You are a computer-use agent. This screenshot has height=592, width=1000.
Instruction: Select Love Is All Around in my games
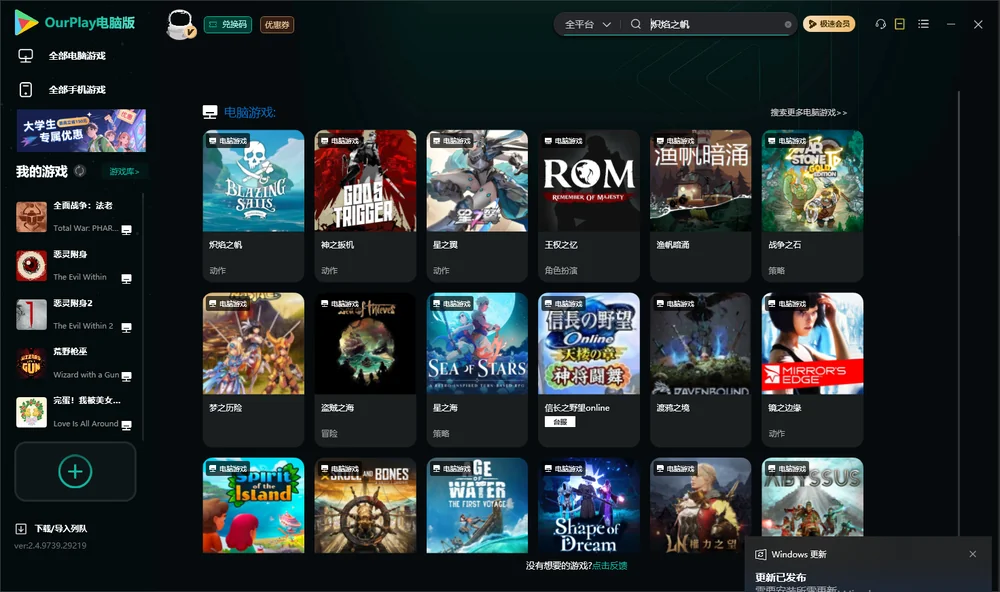tap(75, 412)
